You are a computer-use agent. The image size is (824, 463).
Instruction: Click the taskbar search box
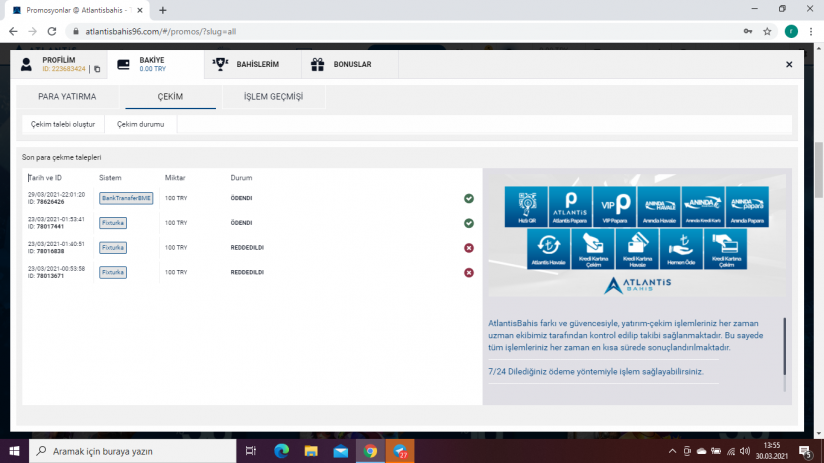[x=132, y=451]
